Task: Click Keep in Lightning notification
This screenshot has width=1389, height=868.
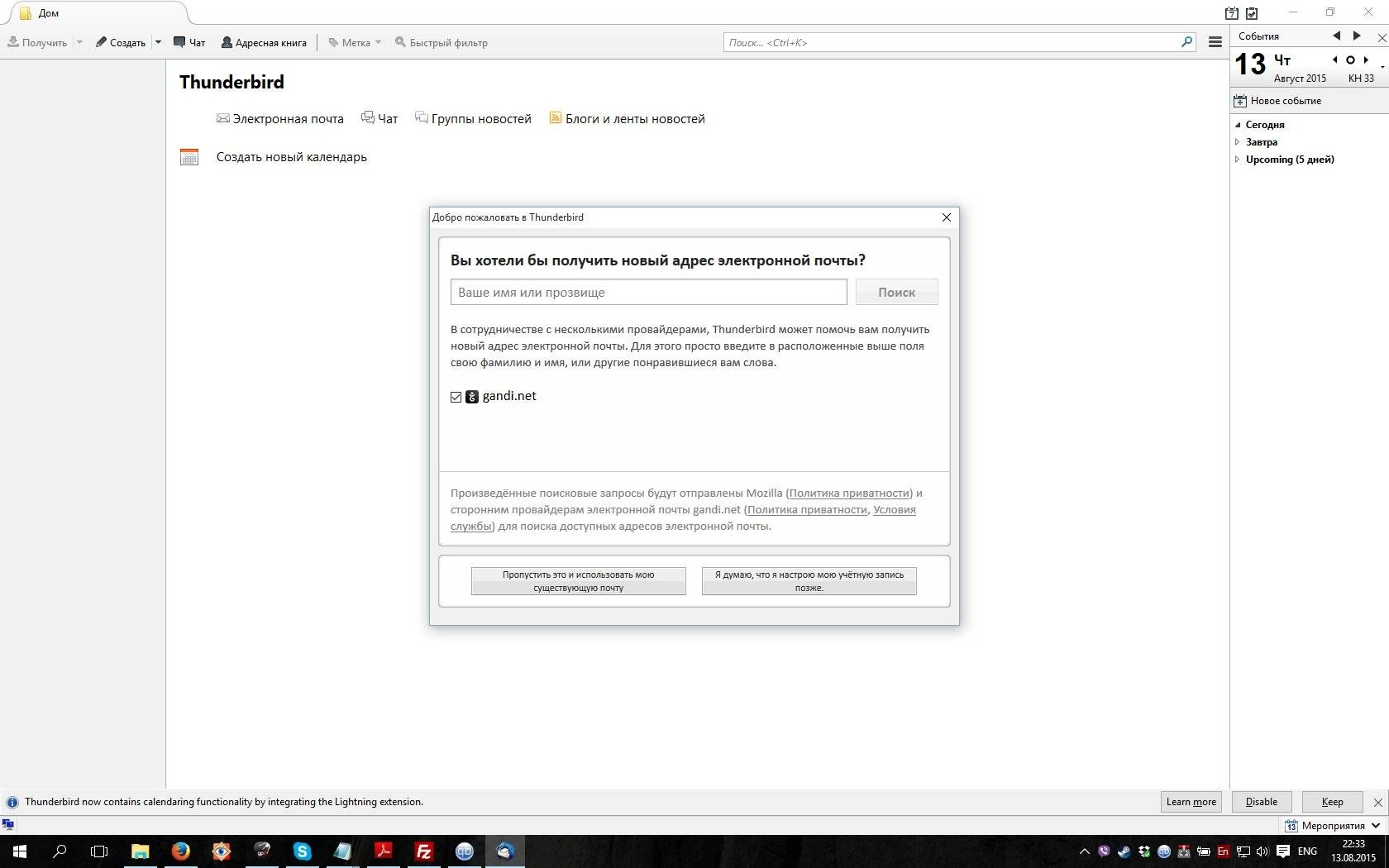Action: coord(1332,802)
